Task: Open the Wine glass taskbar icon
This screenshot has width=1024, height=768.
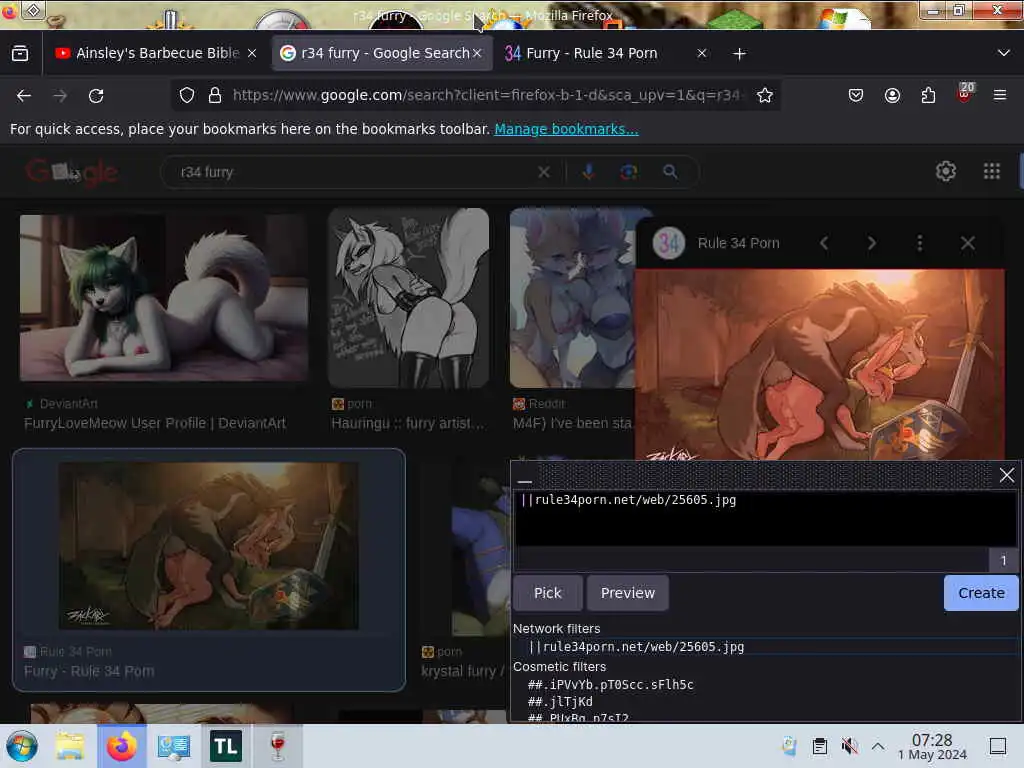Action: (x=278, y=746)
